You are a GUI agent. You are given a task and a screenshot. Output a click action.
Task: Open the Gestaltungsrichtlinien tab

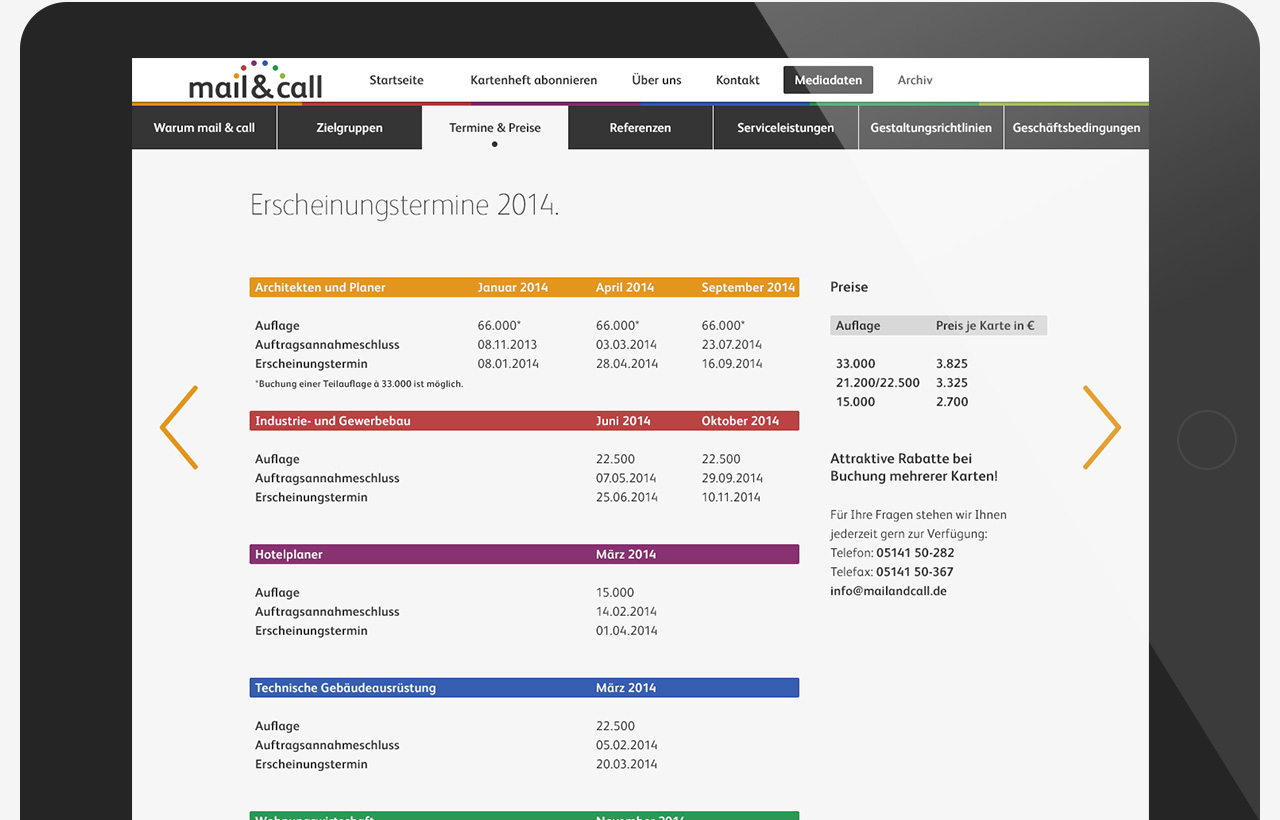931,128
